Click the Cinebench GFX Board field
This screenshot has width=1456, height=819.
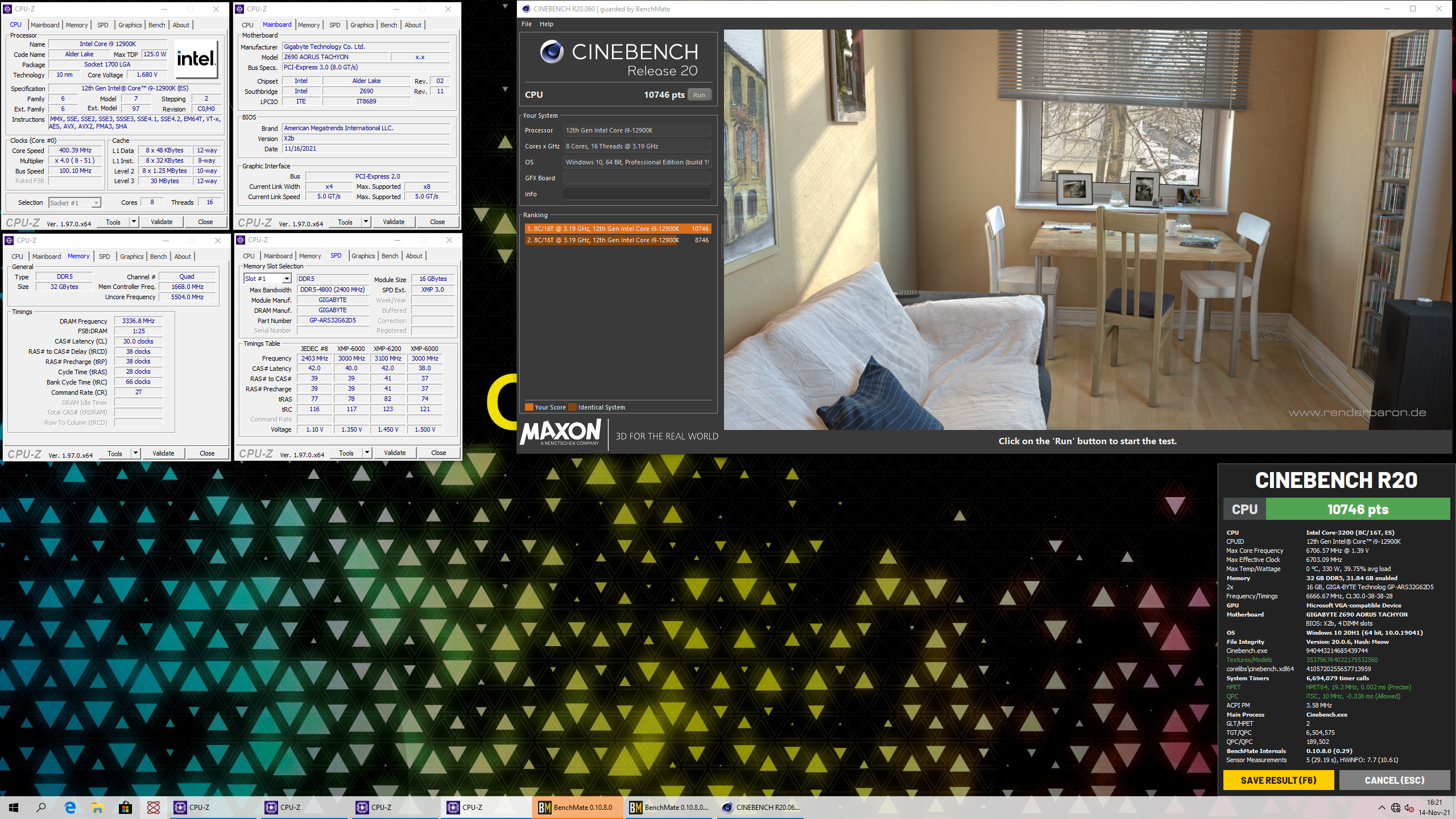click(x=637, y=178)
